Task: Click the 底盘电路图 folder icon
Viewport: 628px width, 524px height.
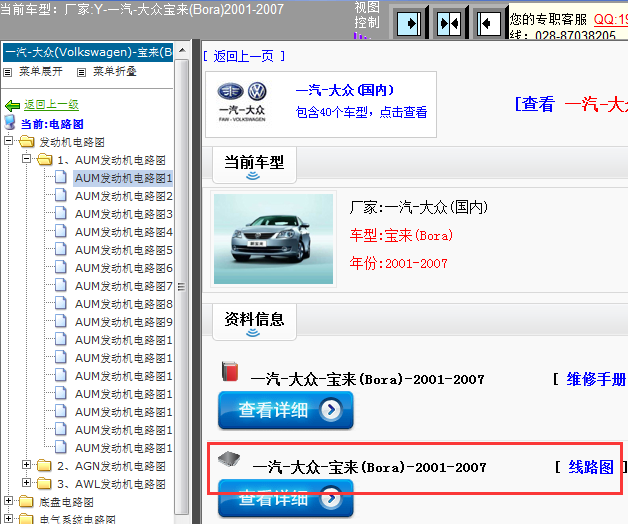Action: tap(26, 502)
